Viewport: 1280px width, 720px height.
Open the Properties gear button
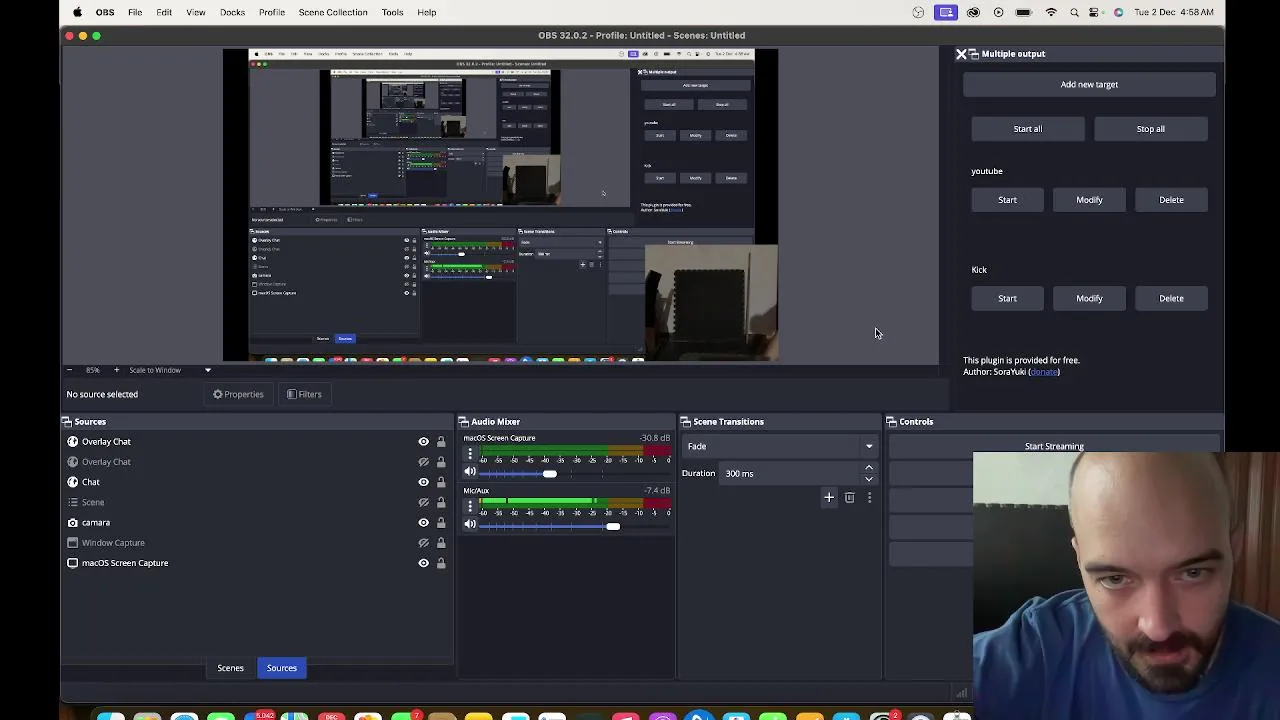pos(238,394)
